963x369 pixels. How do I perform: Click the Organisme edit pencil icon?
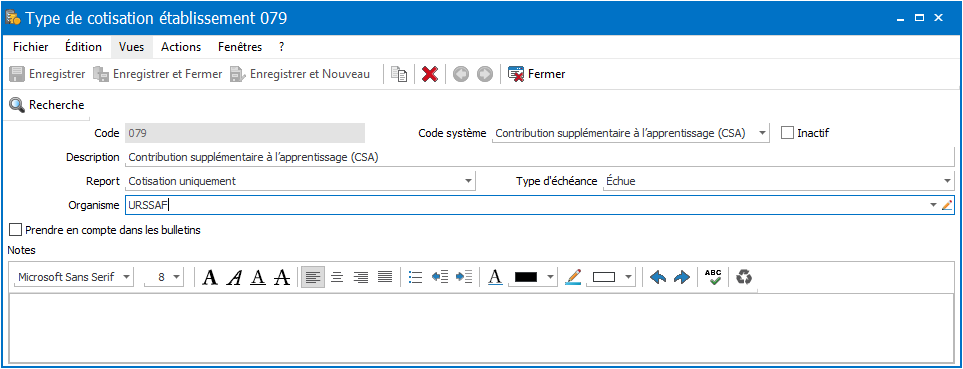tap(946, 206)
